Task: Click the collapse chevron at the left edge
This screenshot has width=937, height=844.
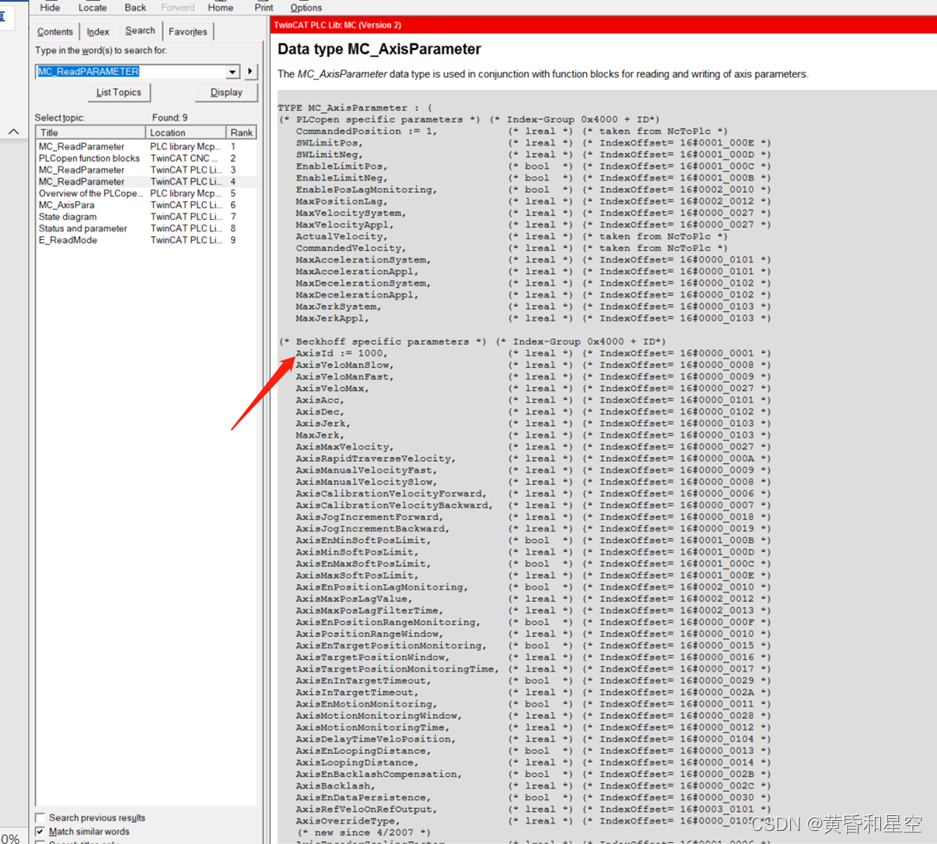Action: click(13, 132)
